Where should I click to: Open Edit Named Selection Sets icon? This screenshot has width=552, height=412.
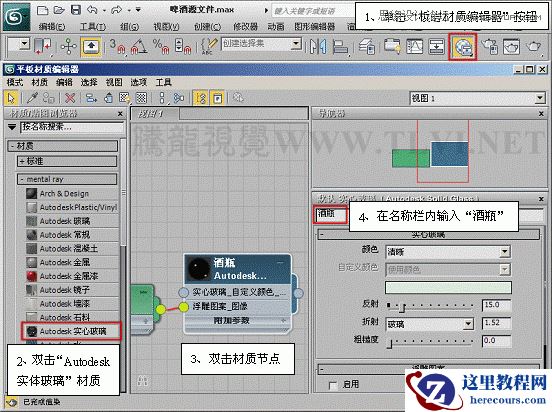pyautogui.click(x=209, y=46)
